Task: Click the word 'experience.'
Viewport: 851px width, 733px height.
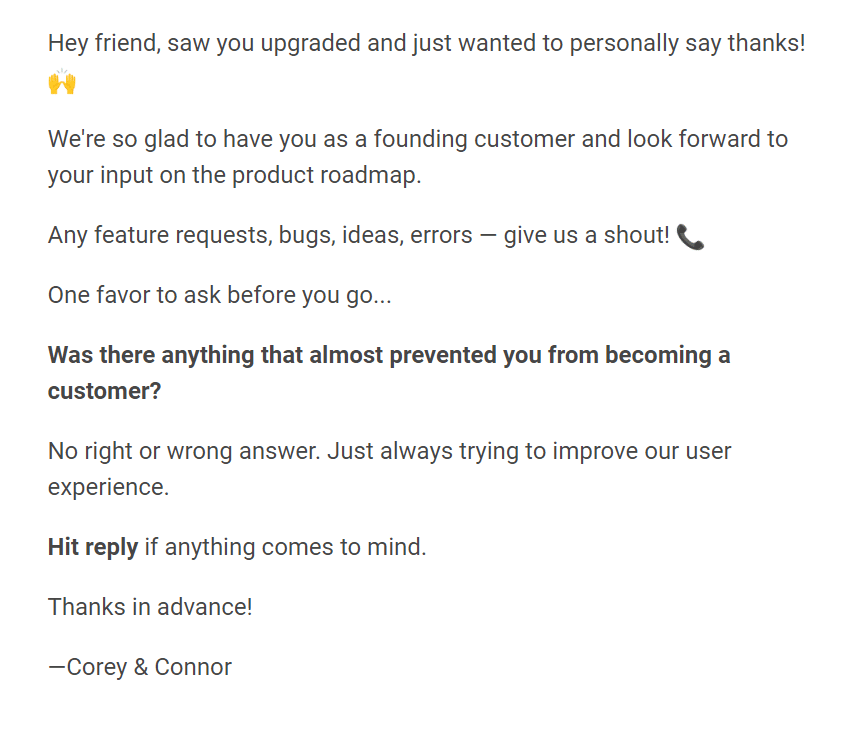Action: point(109,487)
